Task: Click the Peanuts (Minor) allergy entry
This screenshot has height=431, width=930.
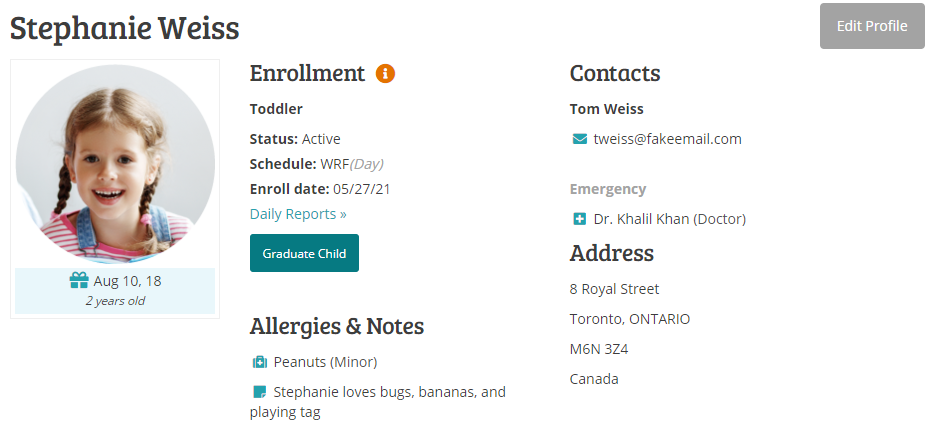Action: pyautogui.click(x=325, y=362)
